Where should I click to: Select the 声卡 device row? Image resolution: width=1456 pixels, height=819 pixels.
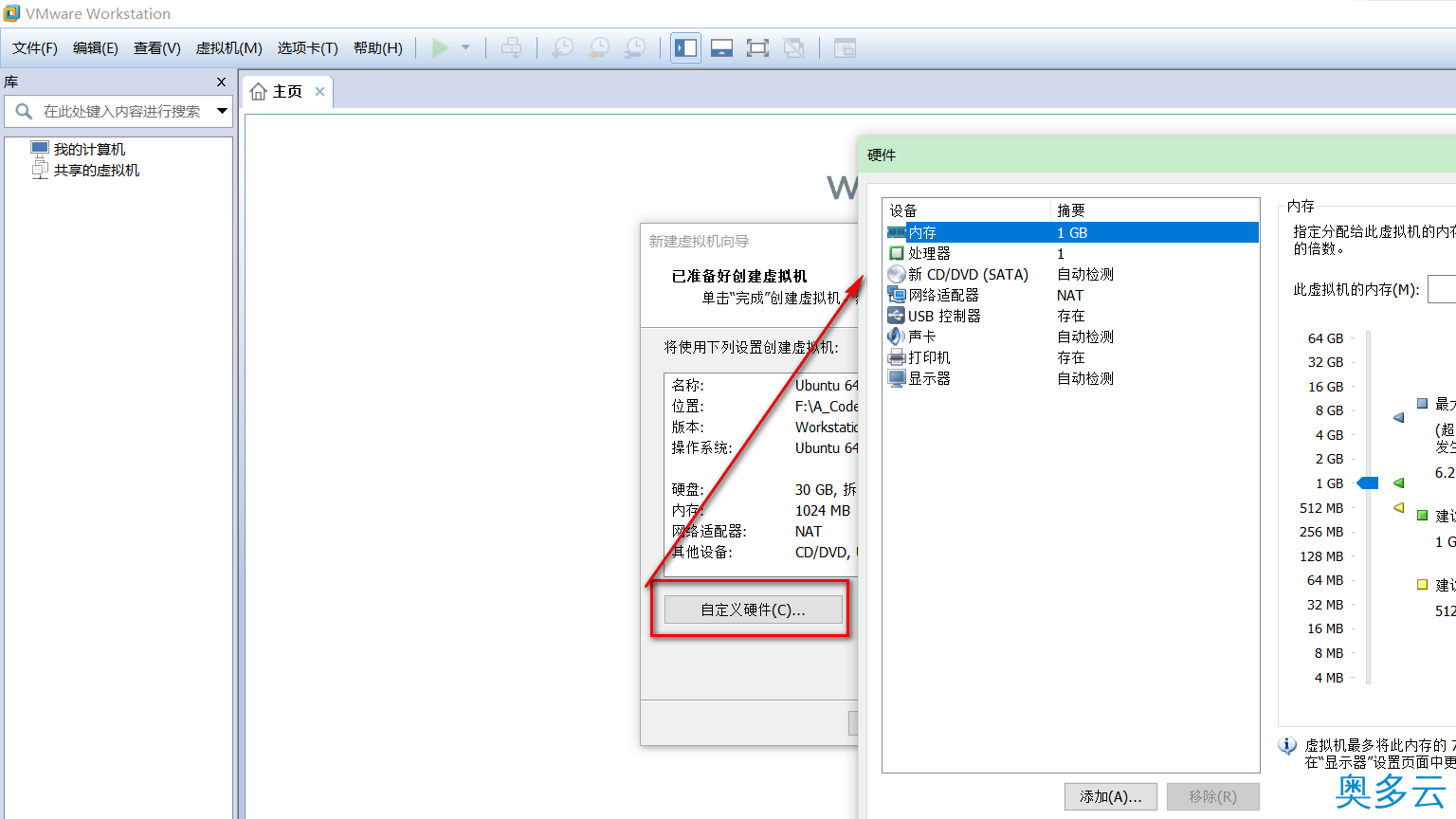pyautogui.click(x=1071, y=337)
